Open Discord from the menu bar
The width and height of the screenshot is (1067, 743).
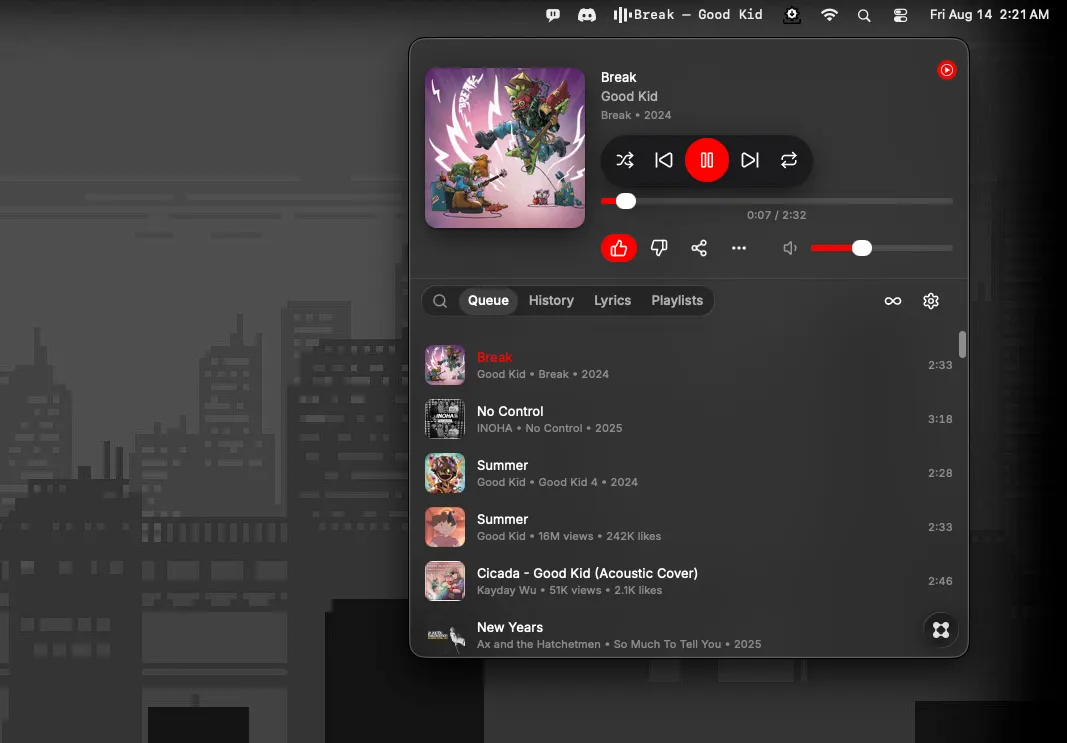point(587,14)
